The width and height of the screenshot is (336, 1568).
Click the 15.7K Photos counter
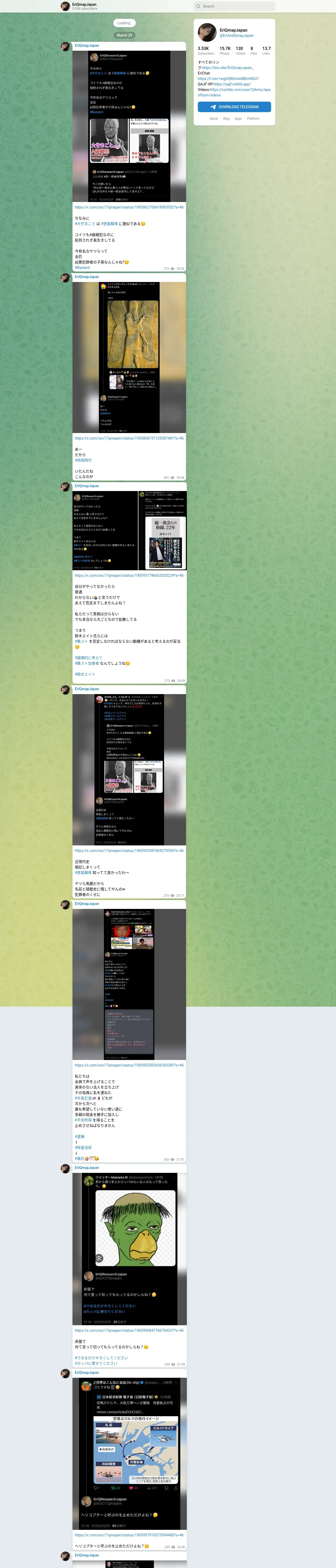225,50
